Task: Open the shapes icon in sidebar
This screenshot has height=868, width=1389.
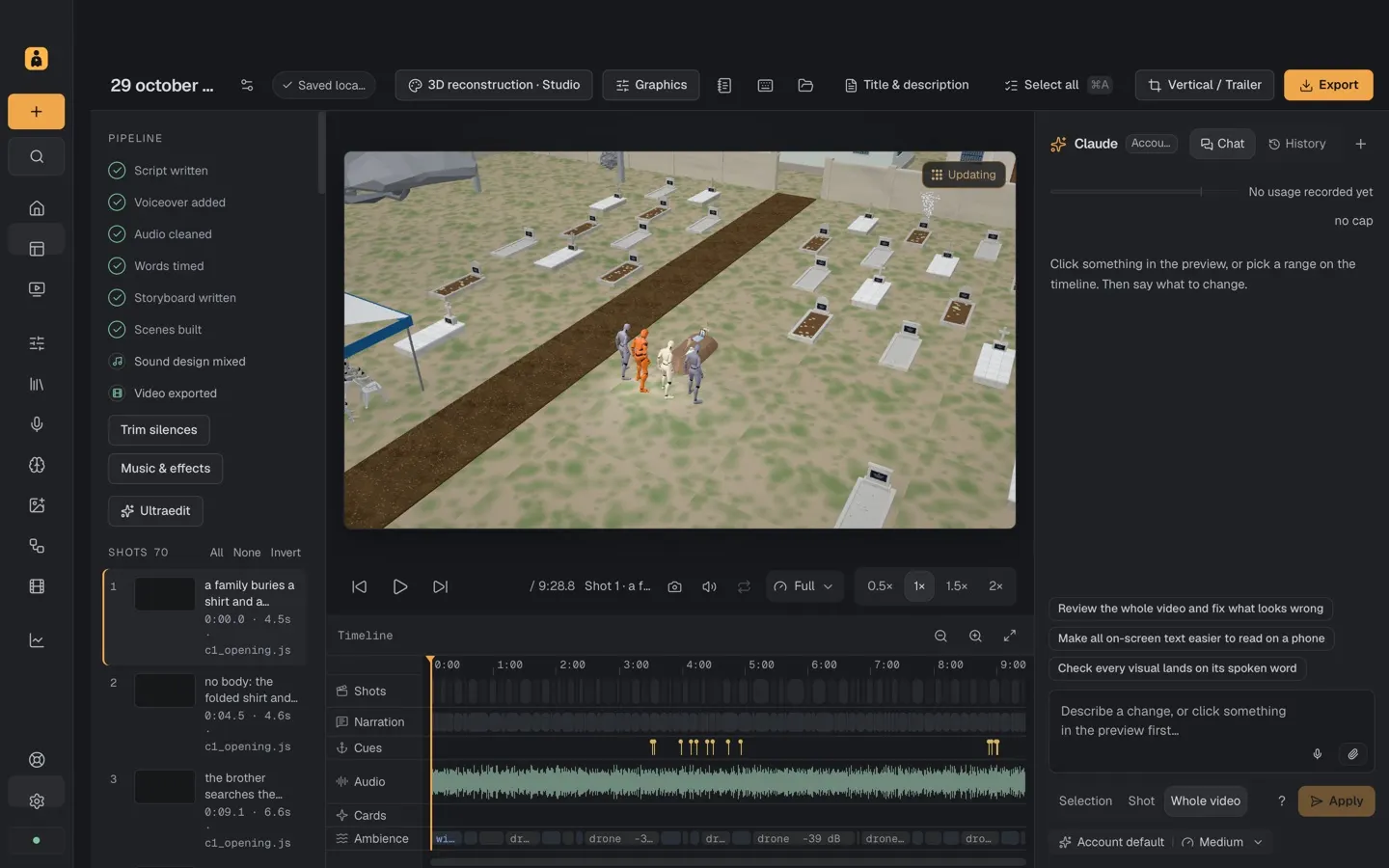Action: (x=37, y=546)
